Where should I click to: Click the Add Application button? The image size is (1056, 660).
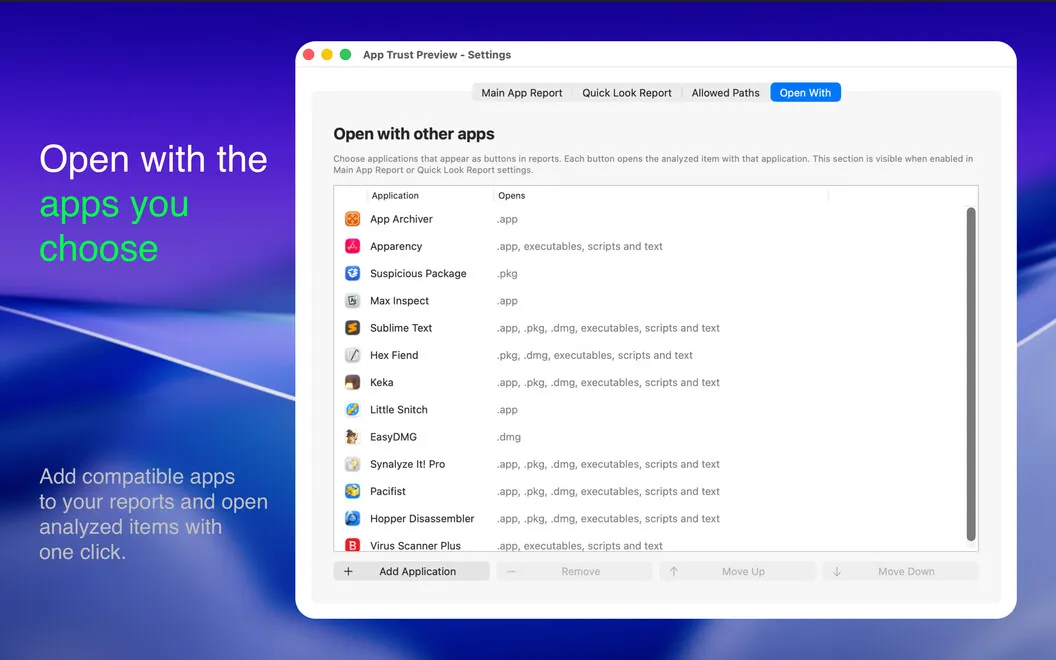click(x=411, y=571)
